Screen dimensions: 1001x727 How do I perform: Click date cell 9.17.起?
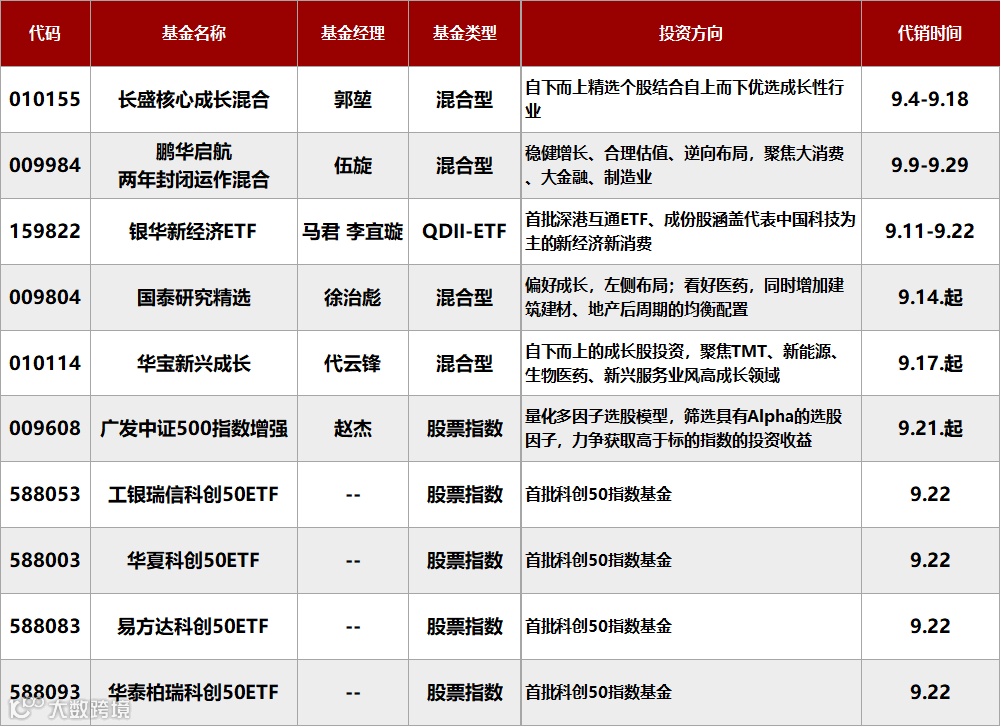pyautogui.click(x=930, y=363)
